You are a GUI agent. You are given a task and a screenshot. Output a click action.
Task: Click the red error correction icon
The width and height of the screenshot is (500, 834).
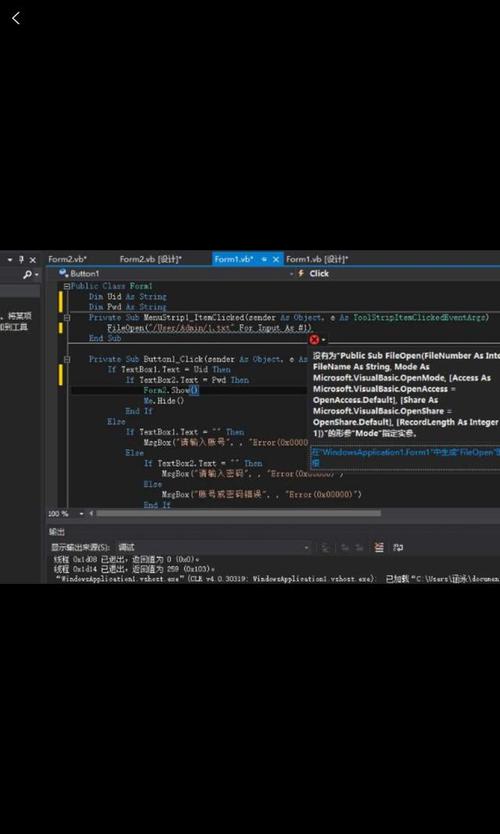314,339
